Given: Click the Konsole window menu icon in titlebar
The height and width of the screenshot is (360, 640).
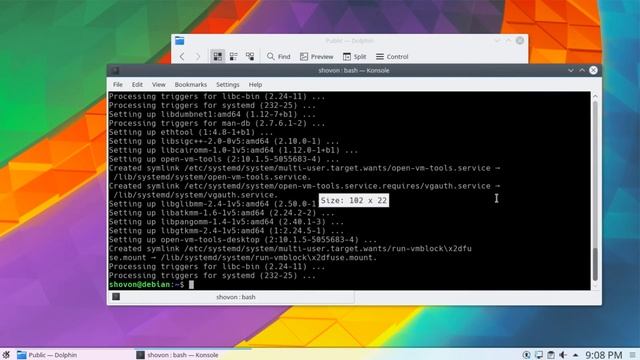Looking at the screenshot, I should pyautogui.click(x=115, y=70).
